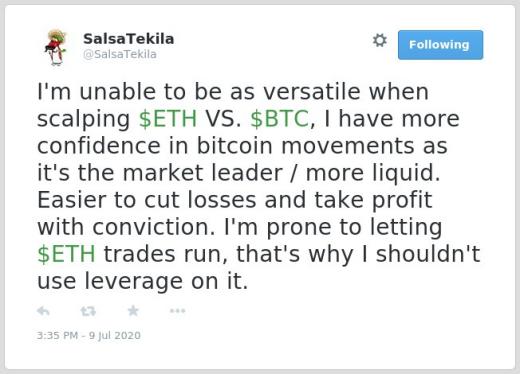Open the $BTC cashtag link
The image size is (520, 374).
(279, 119)
